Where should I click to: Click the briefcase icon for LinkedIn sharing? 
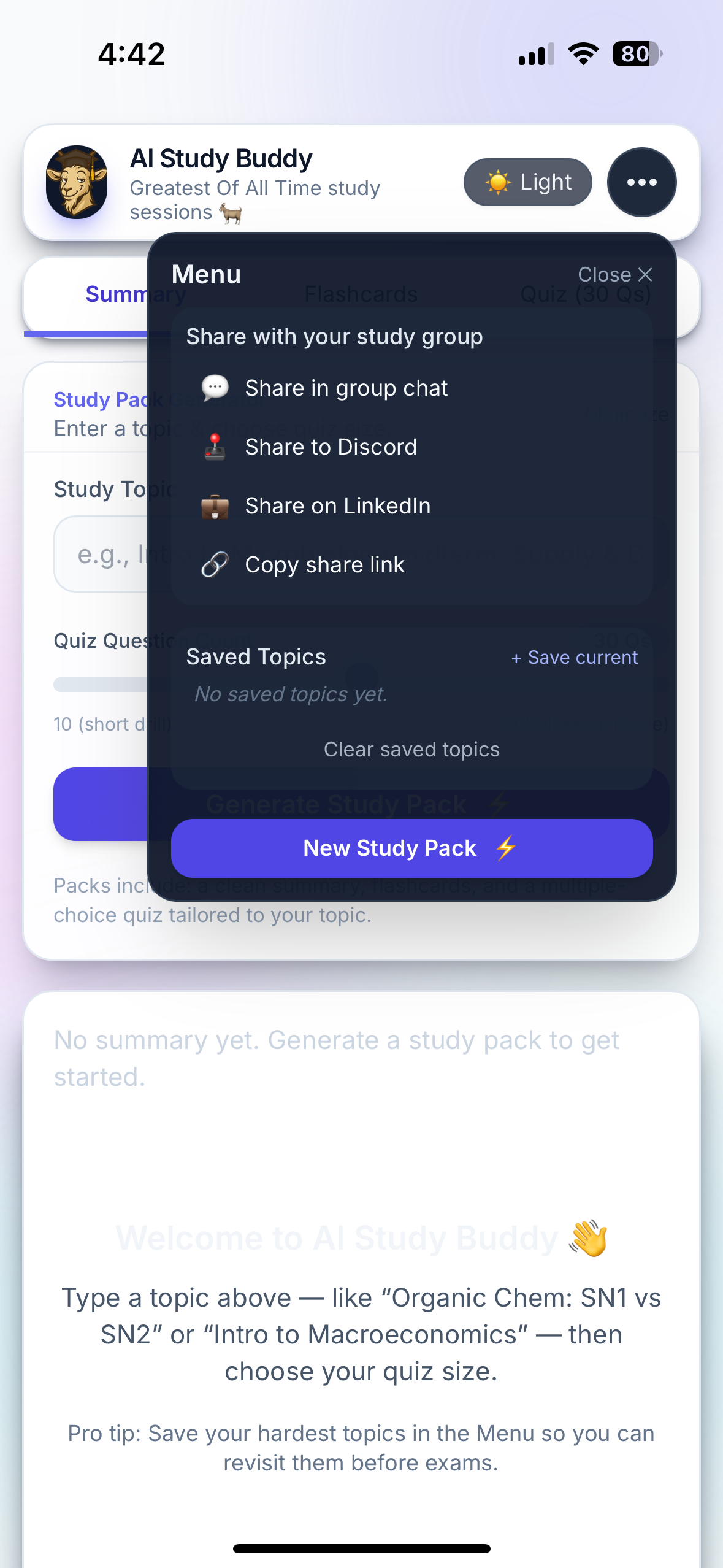coord(215,505)
